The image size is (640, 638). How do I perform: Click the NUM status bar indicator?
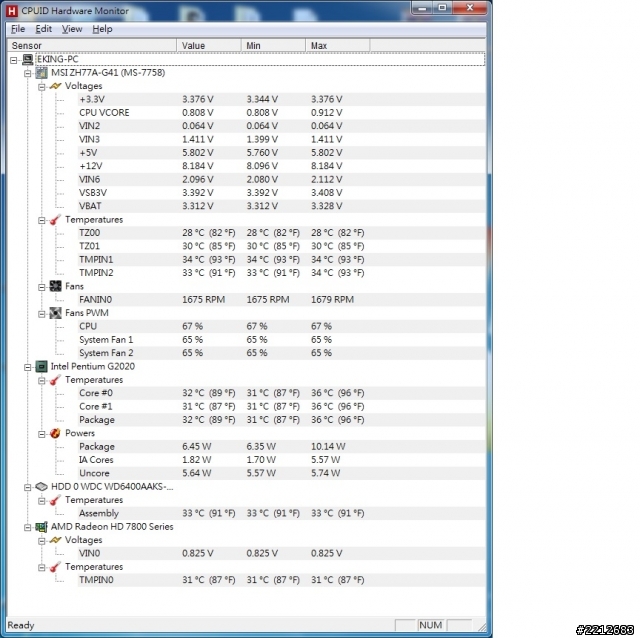[x=431, y=625]
